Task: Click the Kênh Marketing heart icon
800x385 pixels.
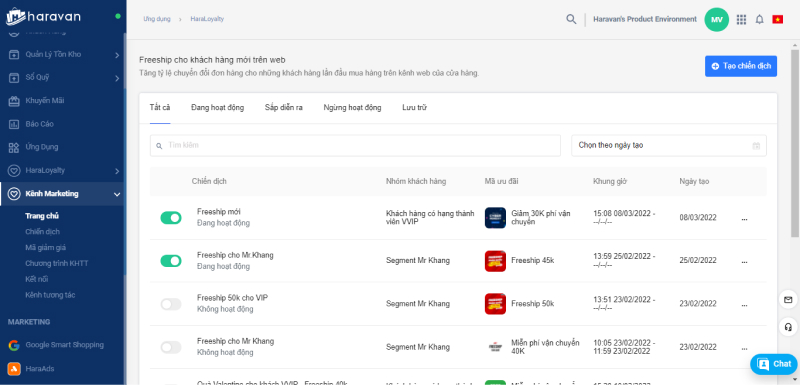Action: (x=14, y=194)
